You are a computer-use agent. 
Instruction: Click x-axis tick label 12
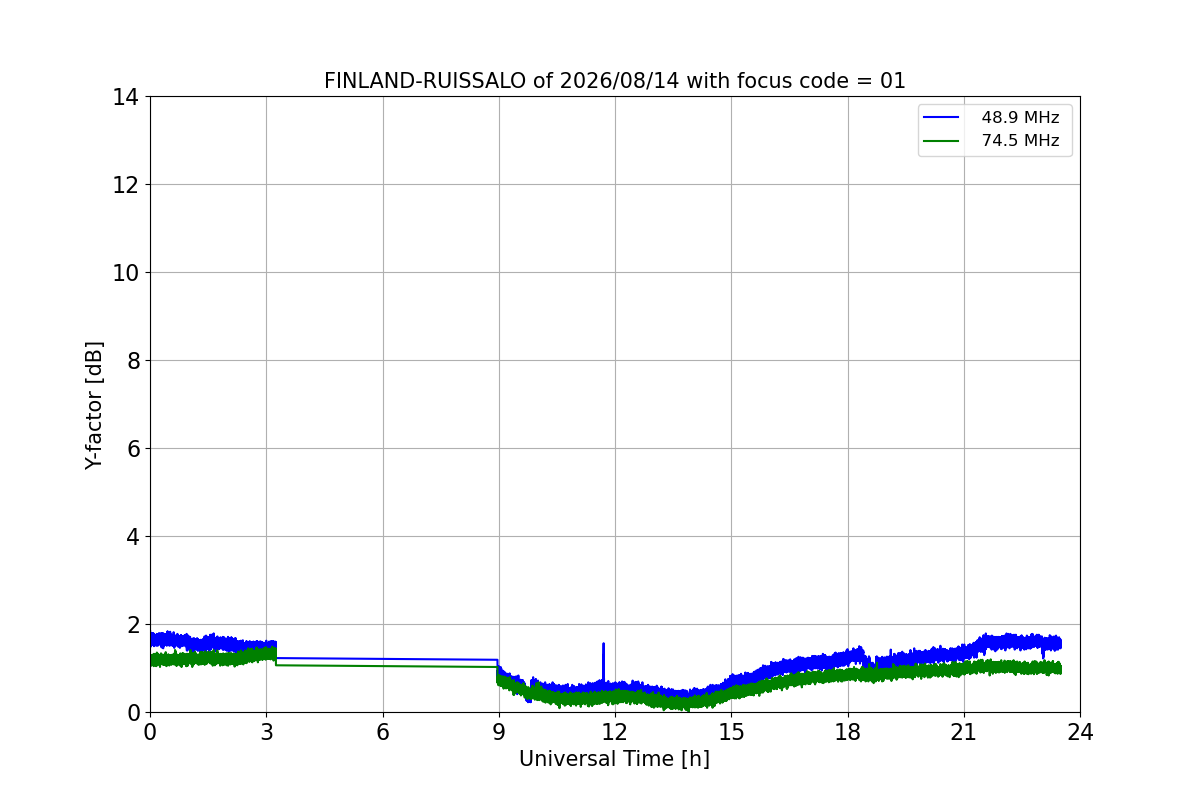pyautogui.click(x=615, y=732)
